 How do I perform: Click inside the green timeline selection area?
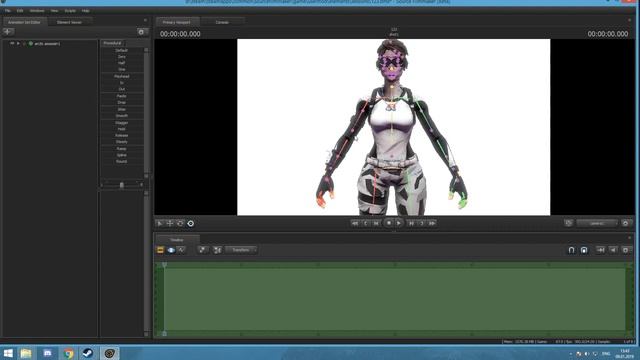394,299
